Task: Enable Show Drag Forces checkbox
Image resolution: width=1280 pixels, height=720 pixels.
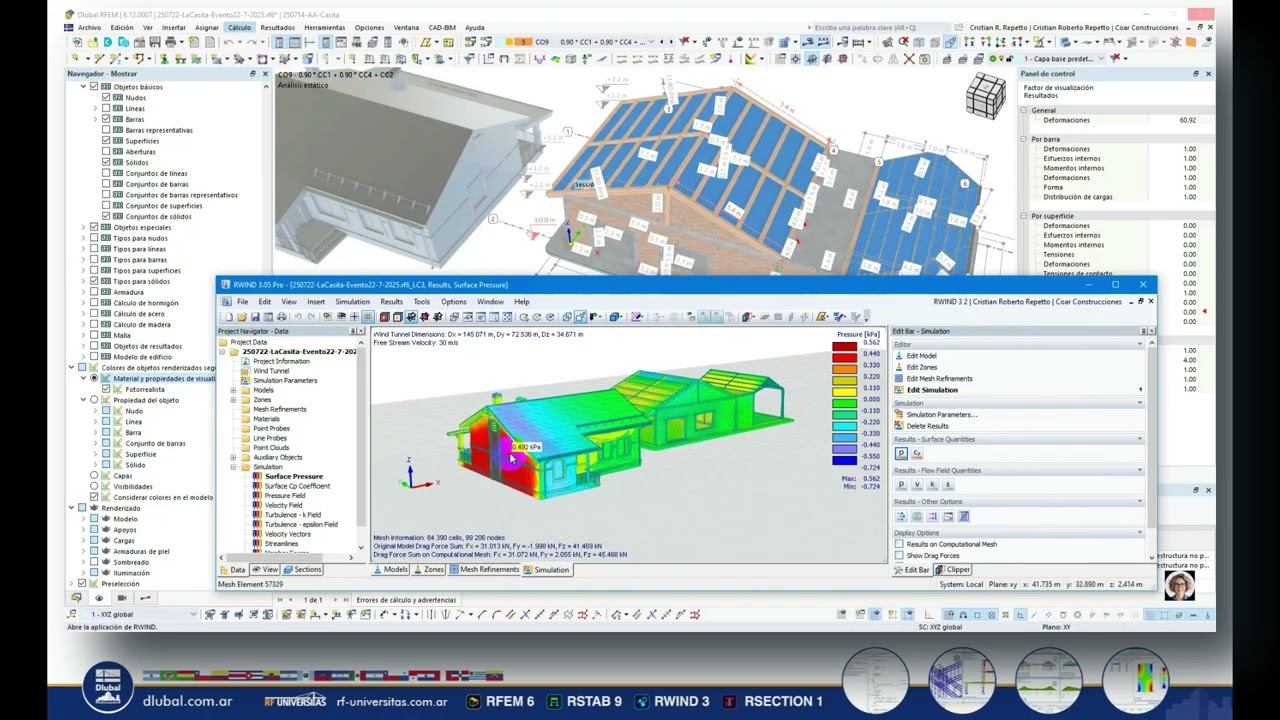Action: [899, 555]
